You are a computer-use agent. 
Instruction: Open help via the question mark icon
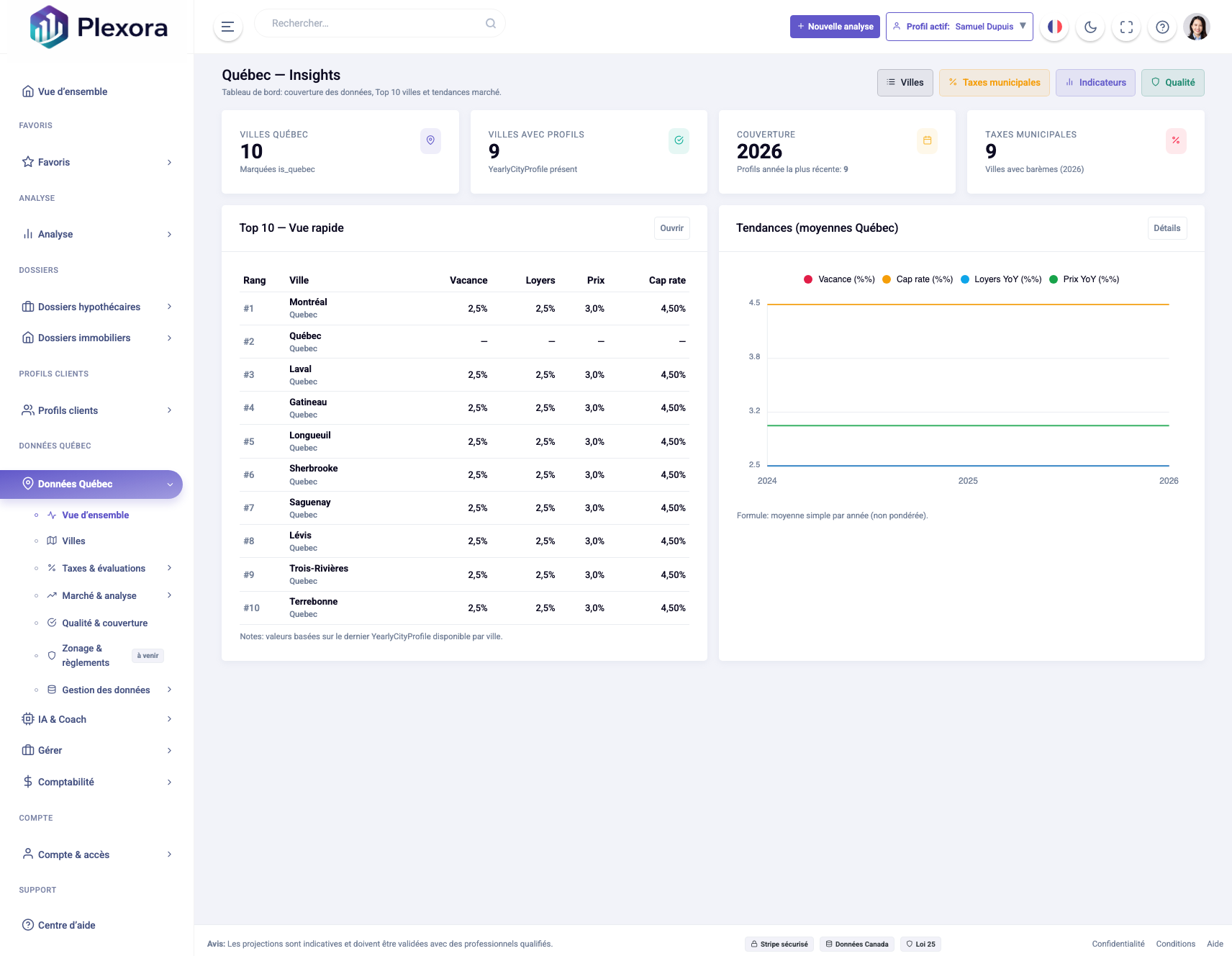[1162, 27]
